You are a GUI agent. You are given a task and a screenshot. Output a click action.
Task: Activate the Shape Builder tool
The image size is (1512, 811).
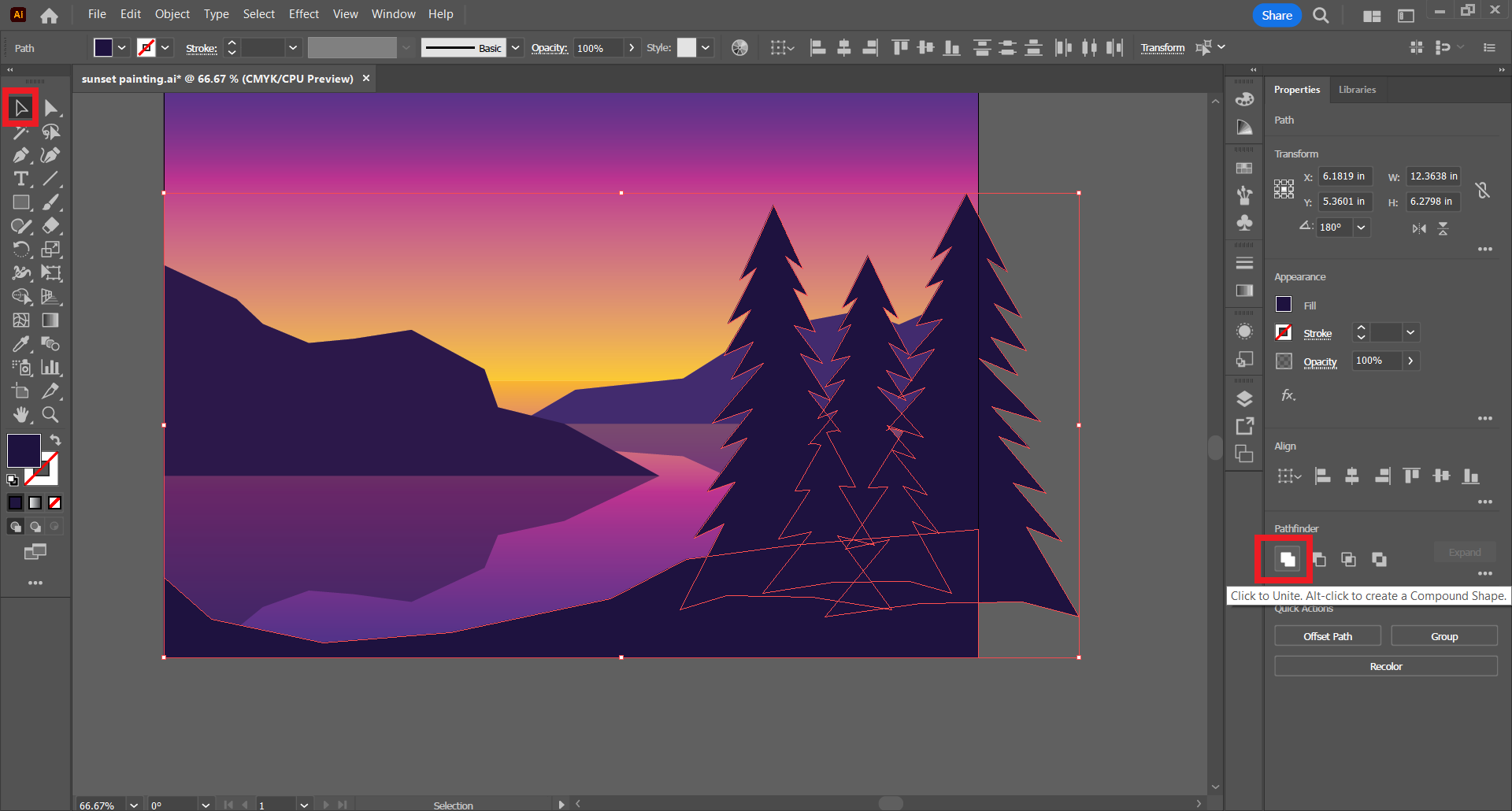tap(21, 297)
